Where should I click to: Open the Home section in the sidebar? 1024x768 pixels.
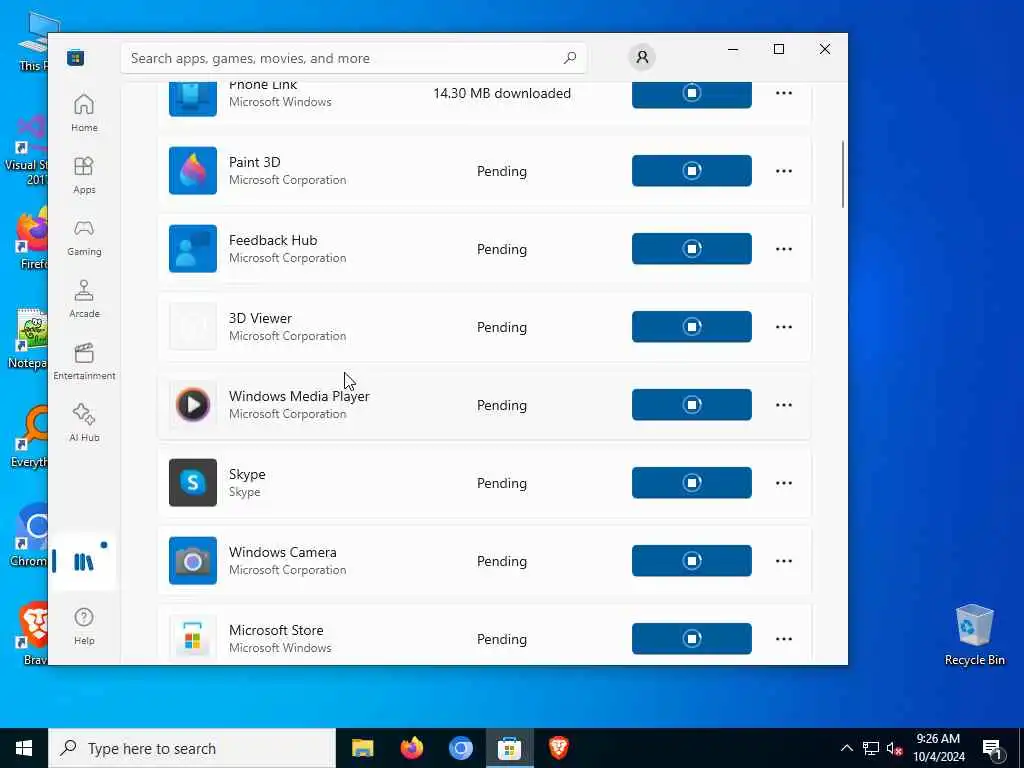tap(84, 113)
